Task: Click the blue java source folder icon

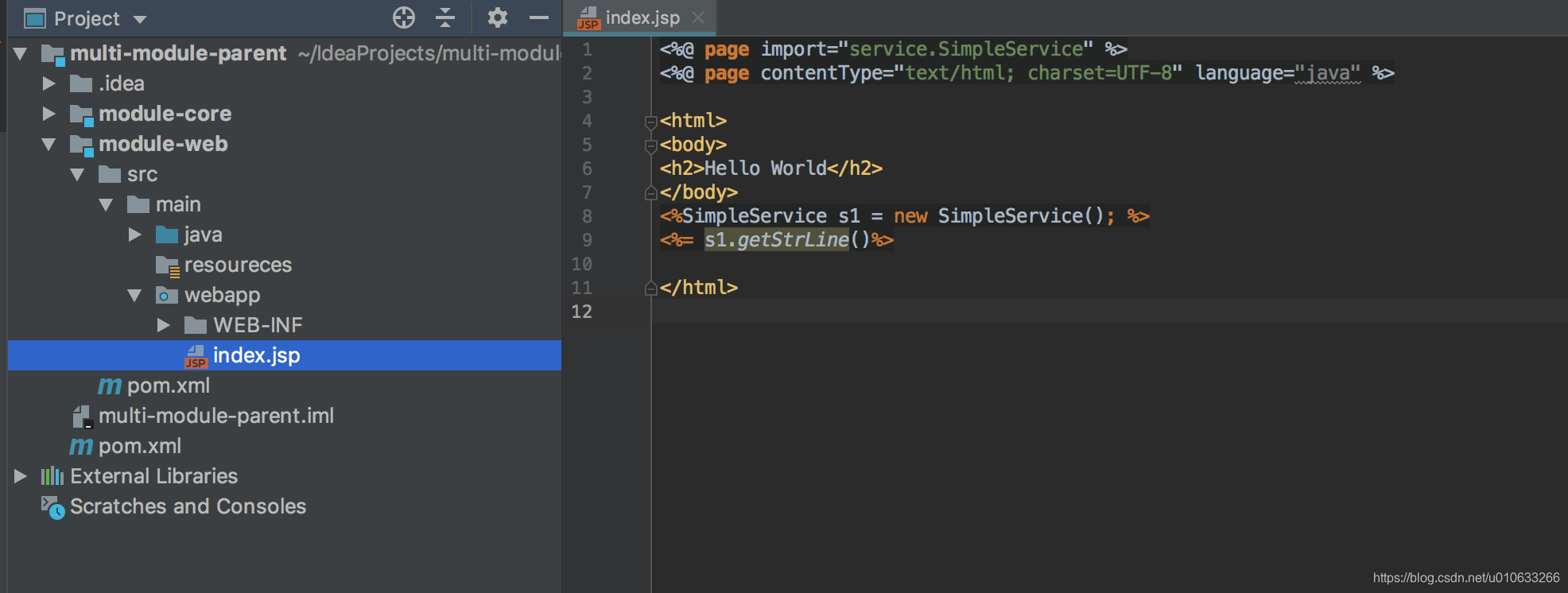Action: click(167, 234)
